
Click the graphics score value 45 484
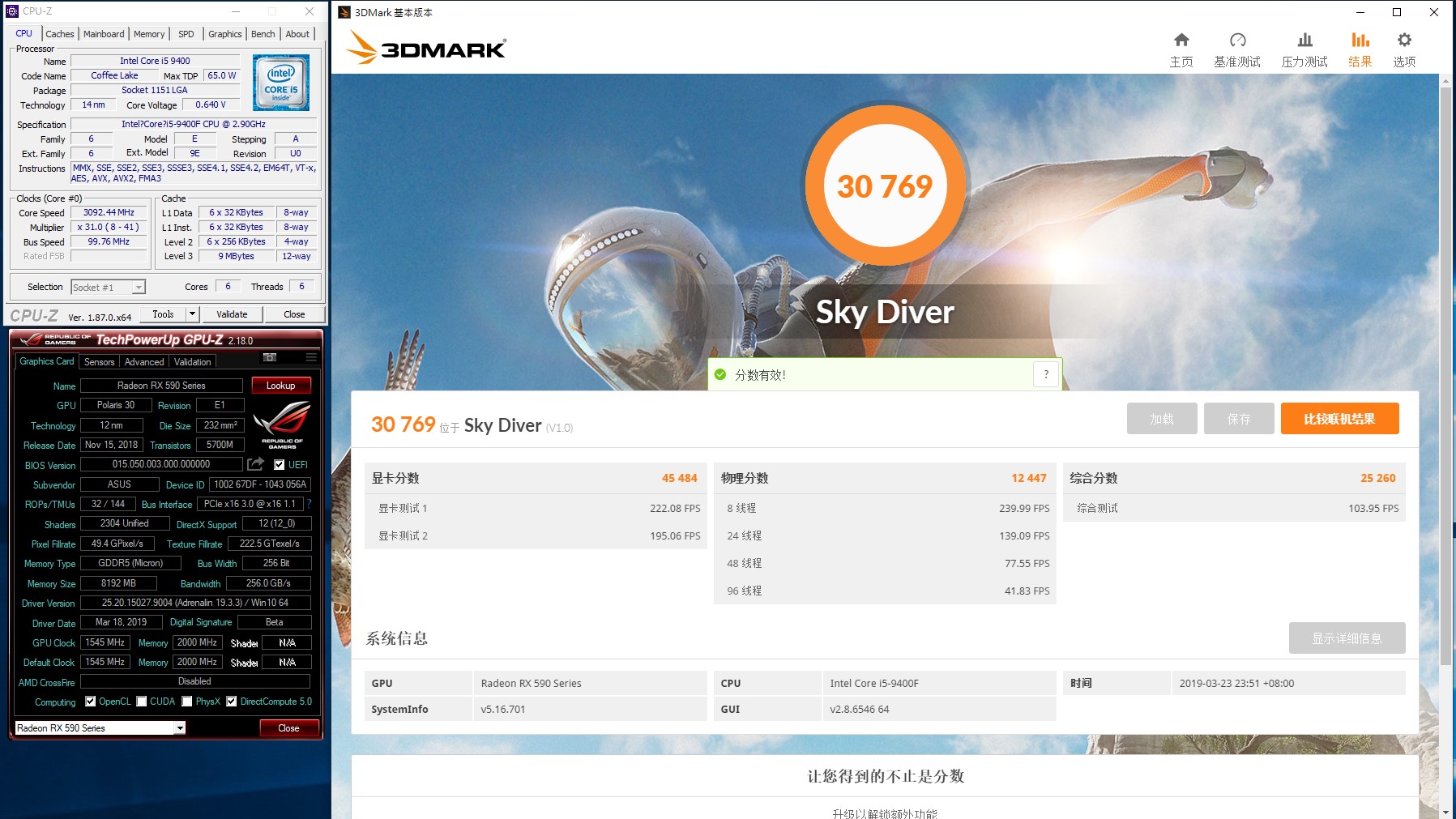click(679, 478)
